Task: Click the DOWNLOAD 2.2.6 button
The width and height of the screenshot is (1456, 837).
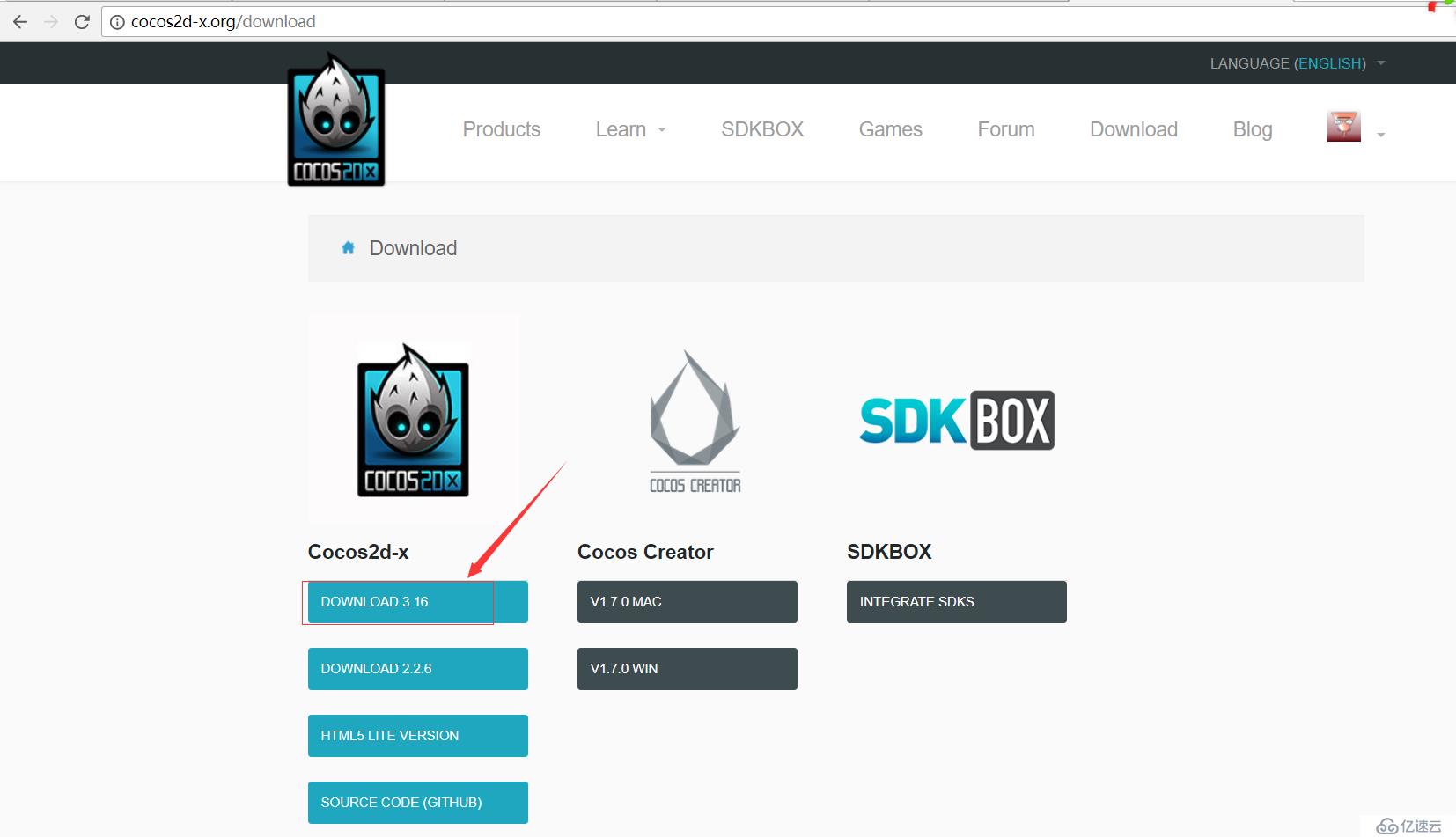Action: coord(418,669)
